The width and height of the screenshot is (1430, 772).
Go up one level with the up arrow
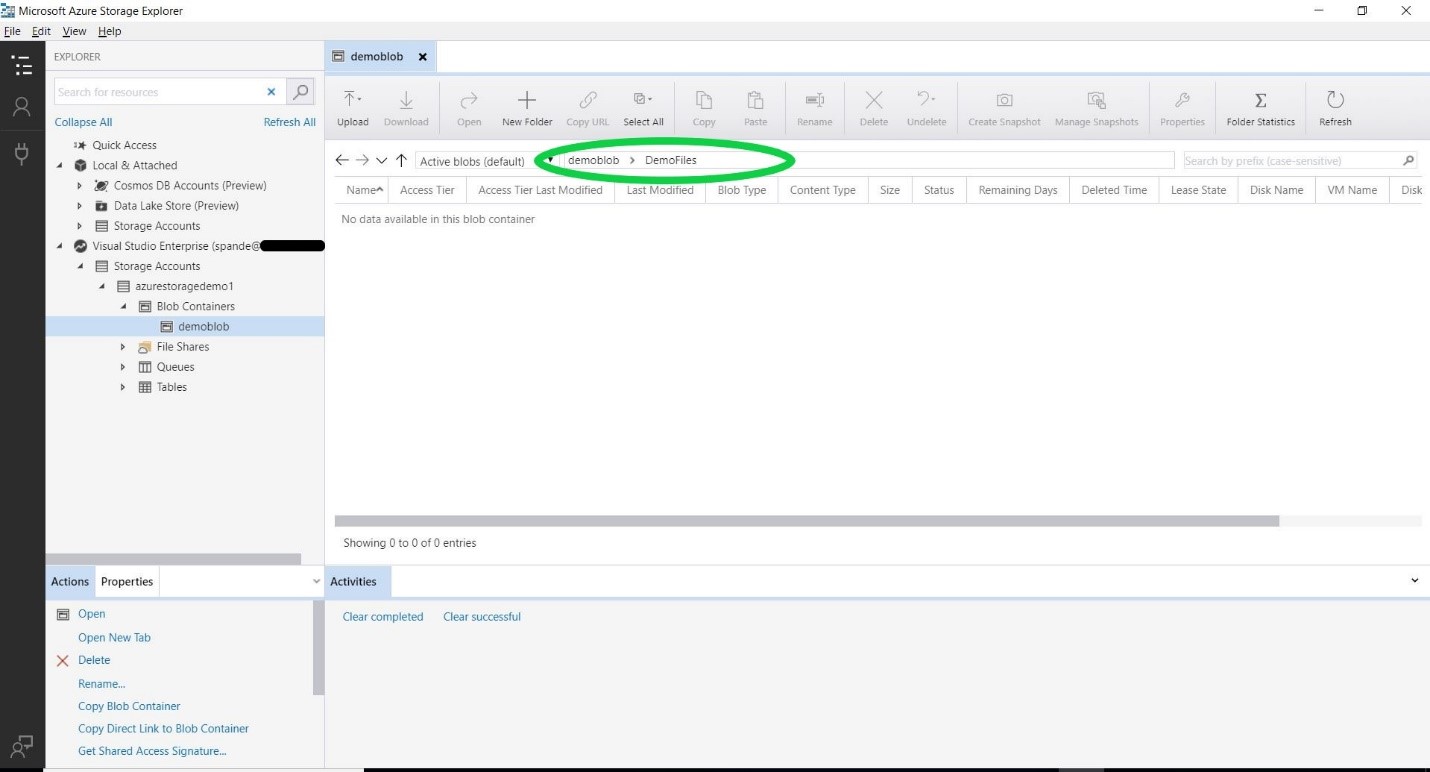(401, 160)
